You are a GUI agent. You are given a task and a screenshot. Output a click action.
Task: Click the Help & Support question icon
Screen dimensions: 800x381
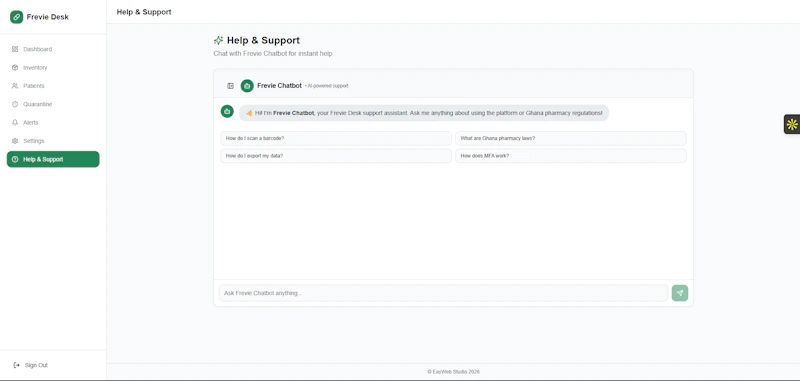coord(15,160)
